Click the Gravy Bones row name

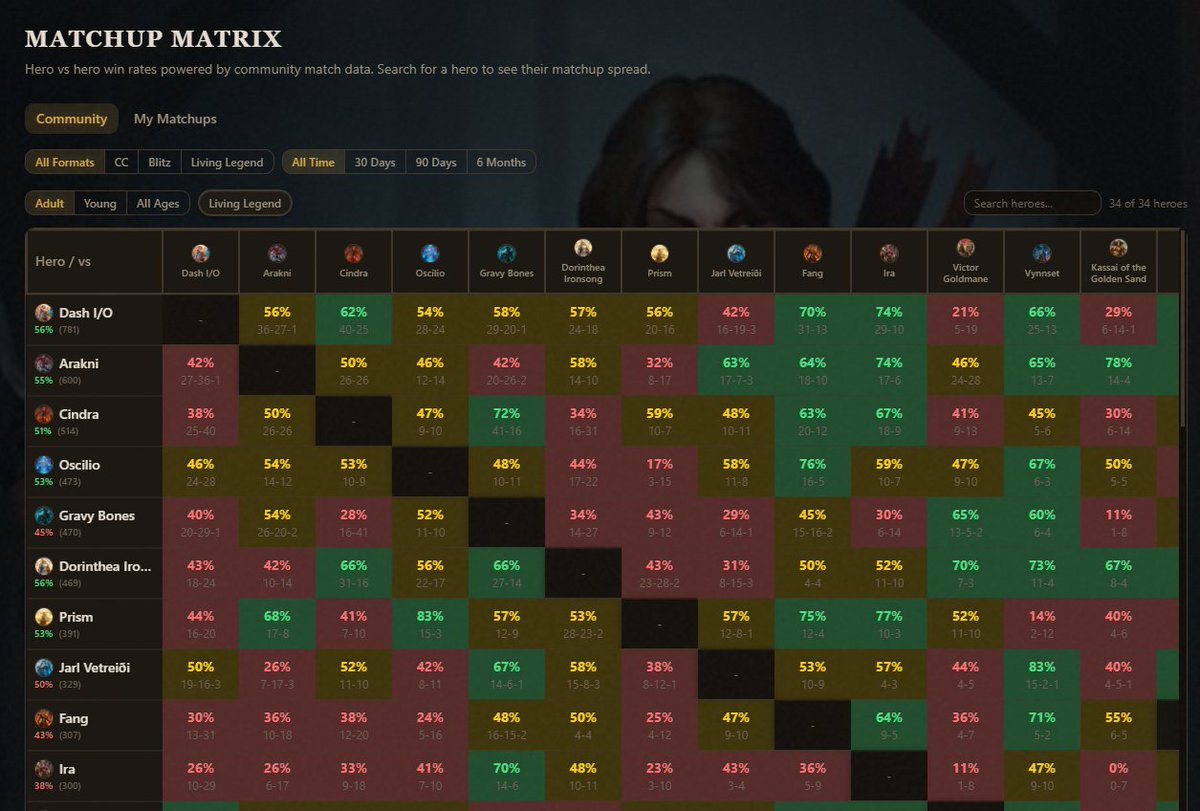97,515
